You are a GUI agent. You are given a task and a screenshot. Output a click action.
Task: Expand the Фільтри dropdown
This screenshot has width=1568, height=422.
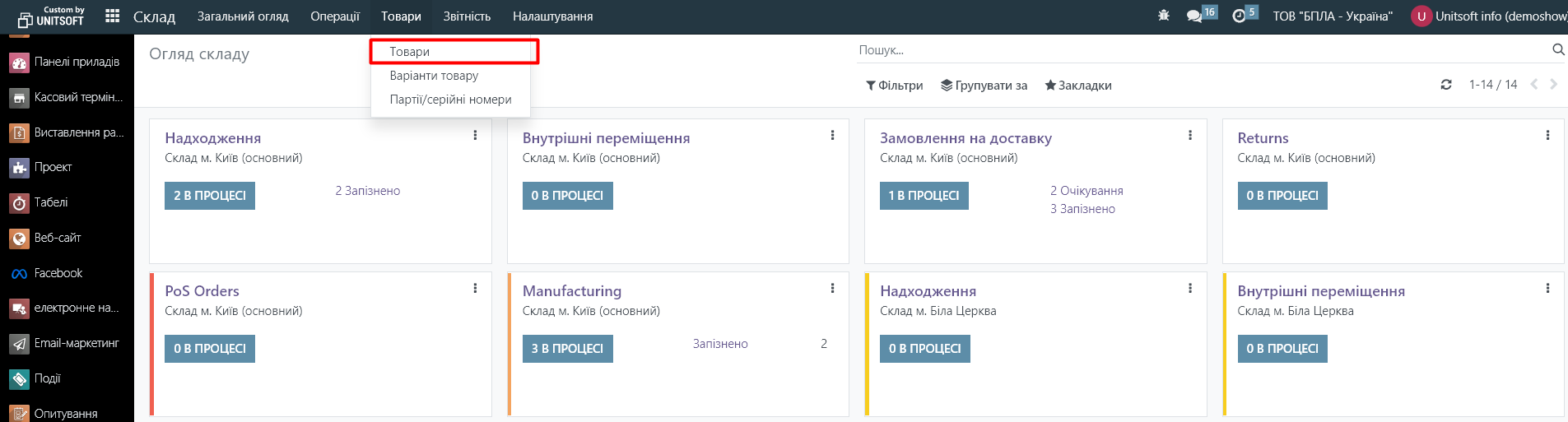894,86
